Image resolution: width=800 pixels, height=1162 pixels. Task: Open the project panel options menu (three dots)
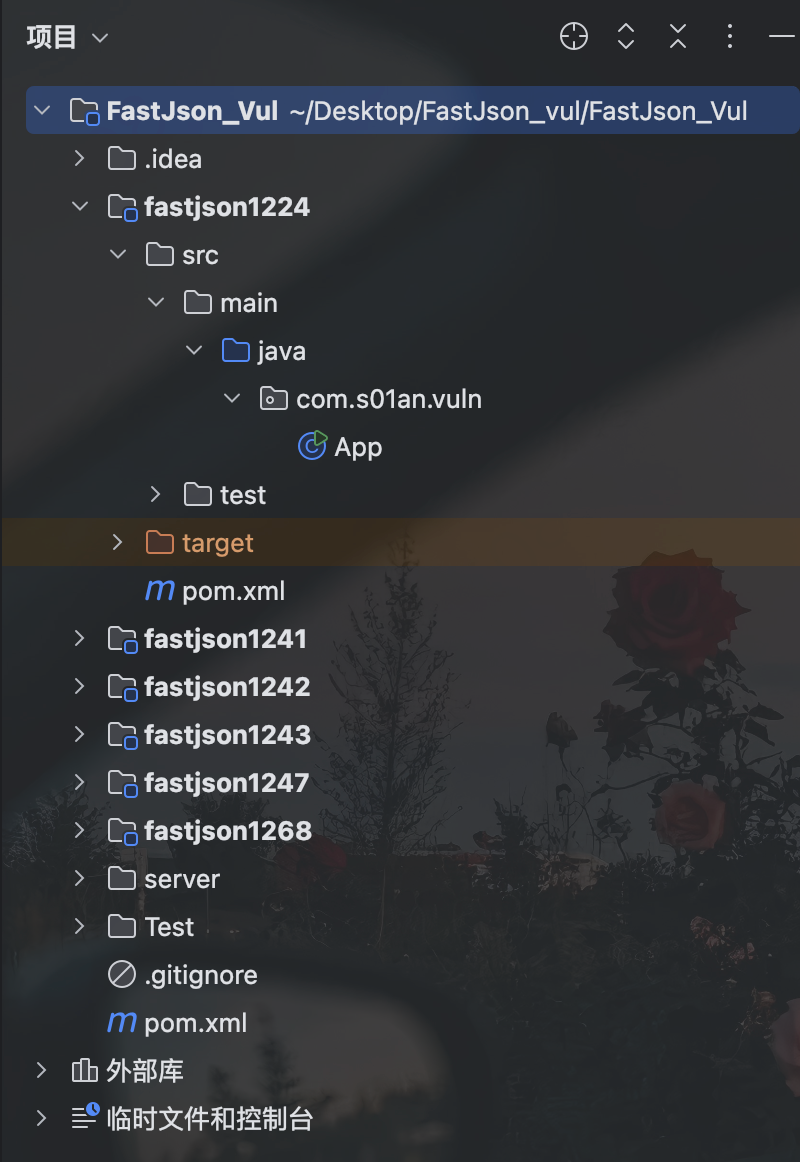(730, 36)
